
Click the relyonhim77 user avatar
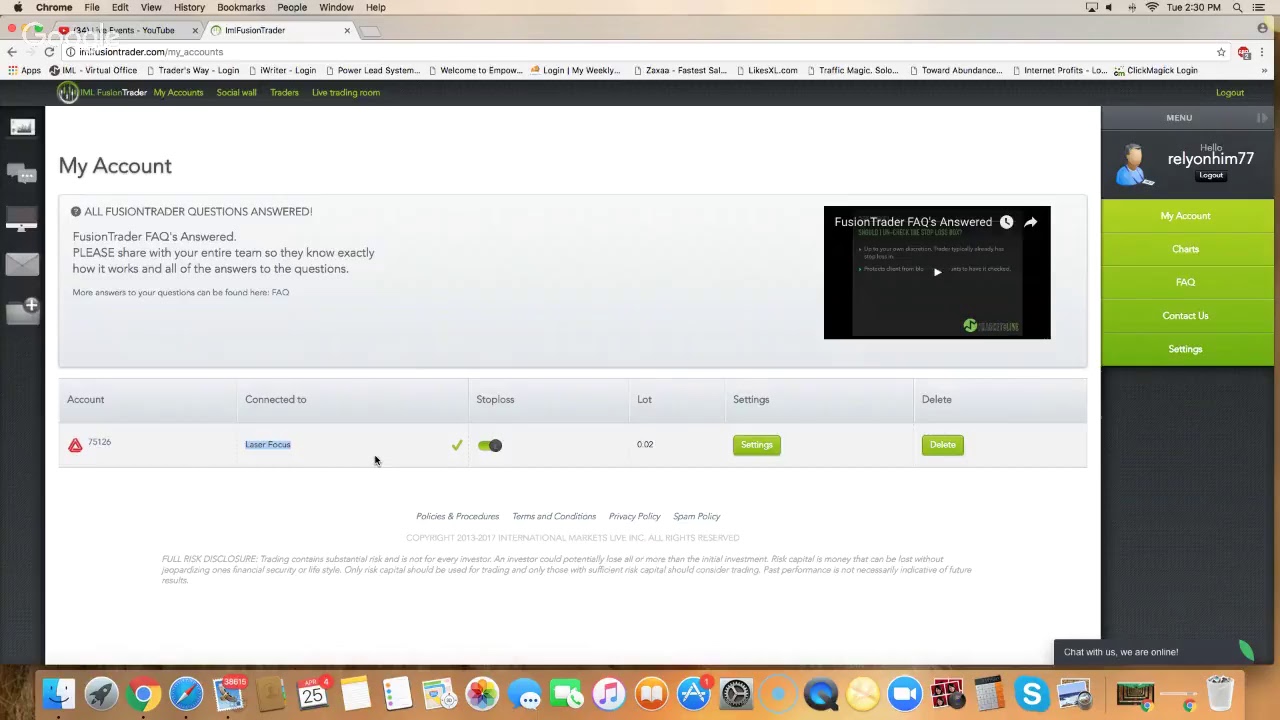pos(1133,164)
